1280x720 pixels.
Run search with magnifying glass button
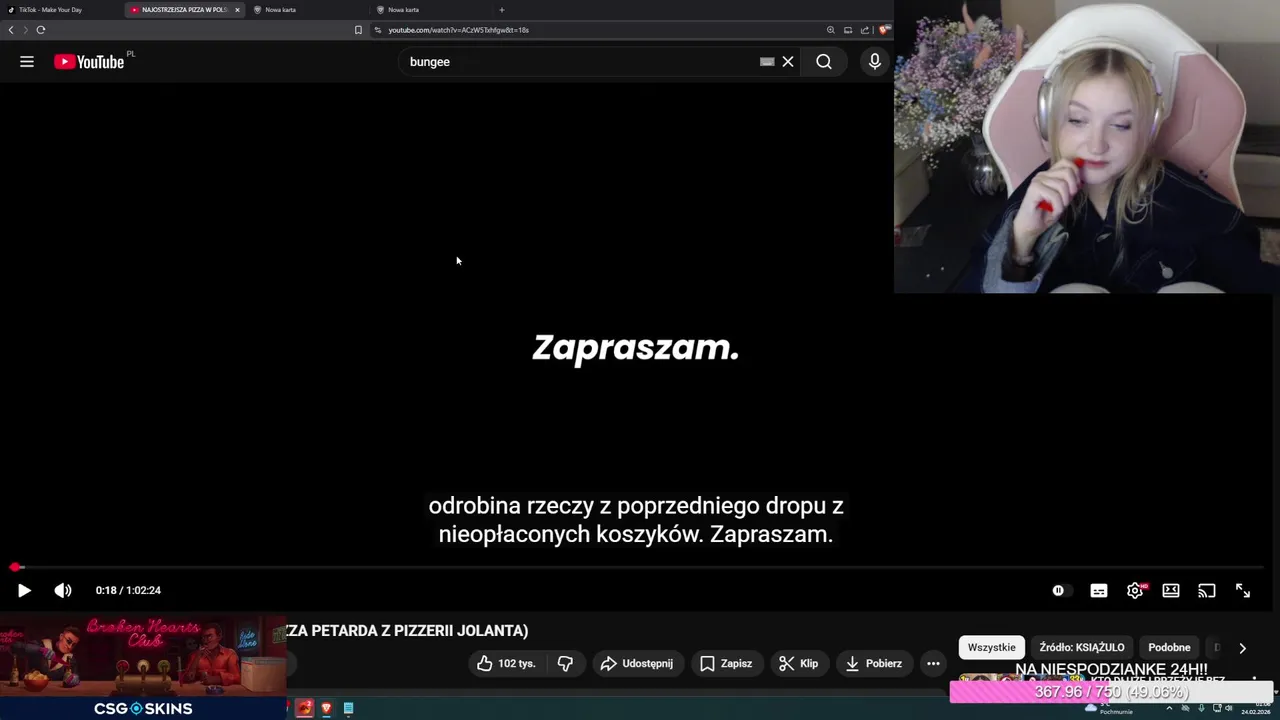coord(823,62)
